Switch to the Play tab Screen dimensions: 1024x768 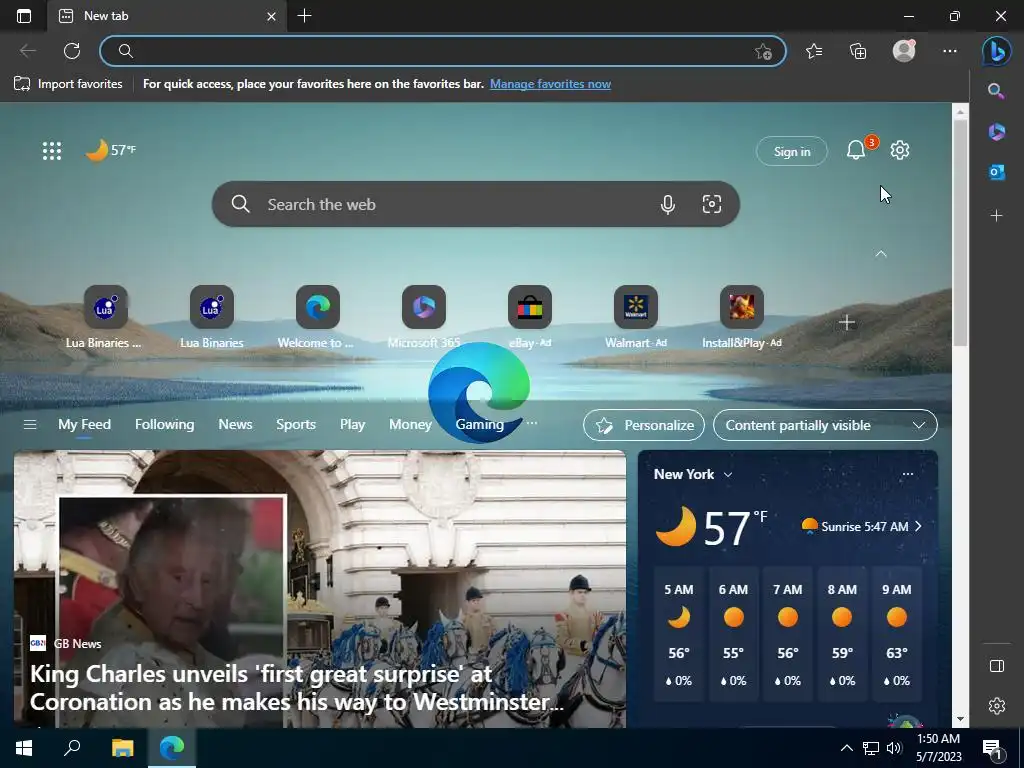click(352, 424)
